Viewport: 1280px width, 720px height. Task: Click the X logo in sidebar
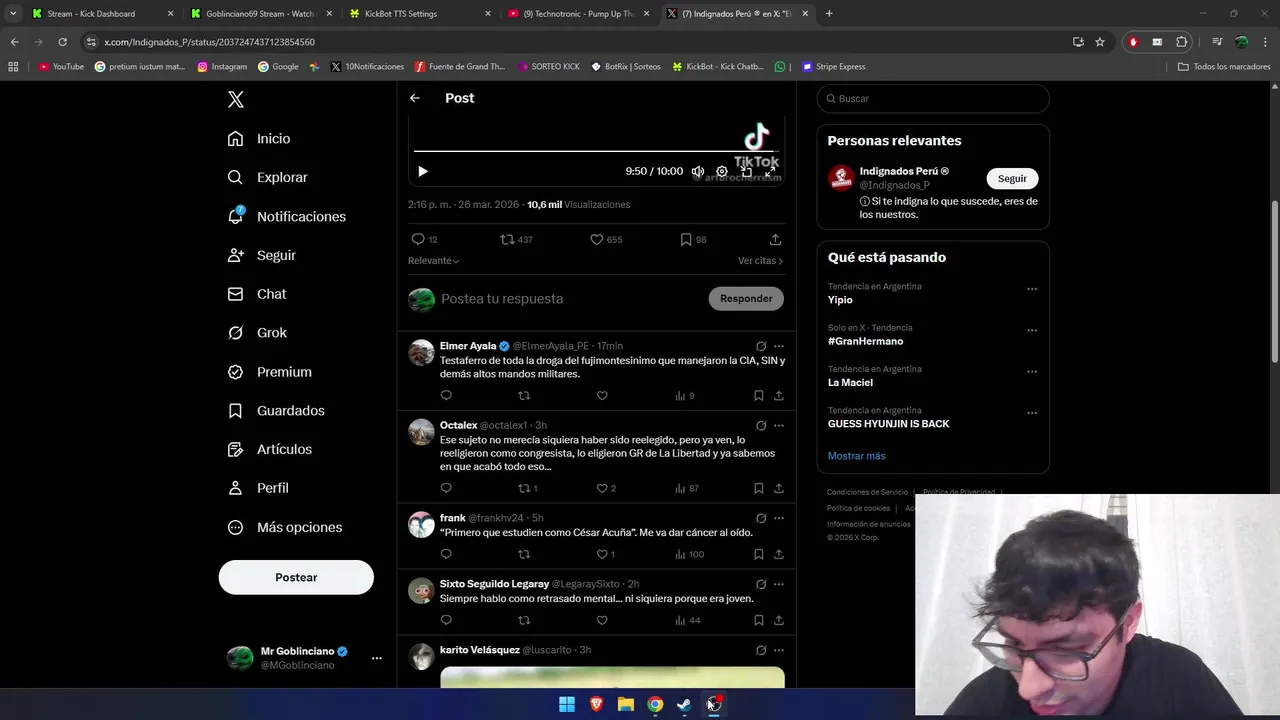[236, 99]
